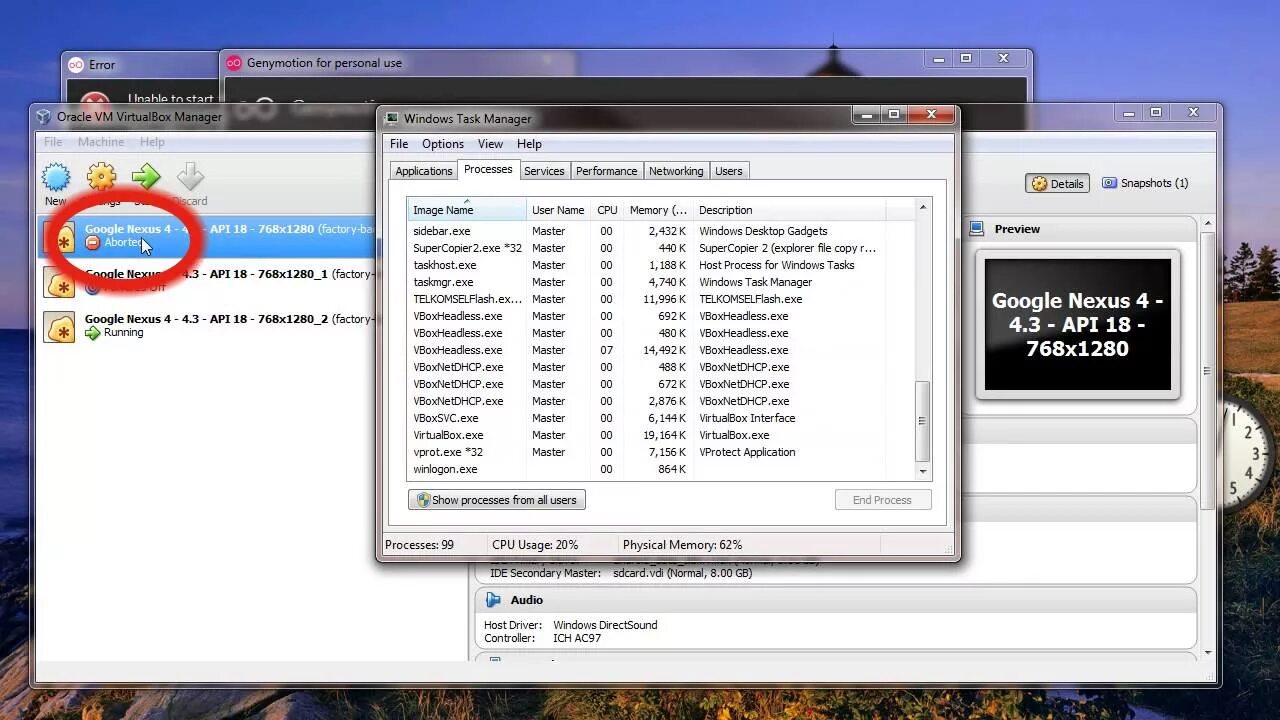Click the Start green arrow icon
This screenshot has width=1280, height=720.
pyautogui.click(x=146, y=177)
